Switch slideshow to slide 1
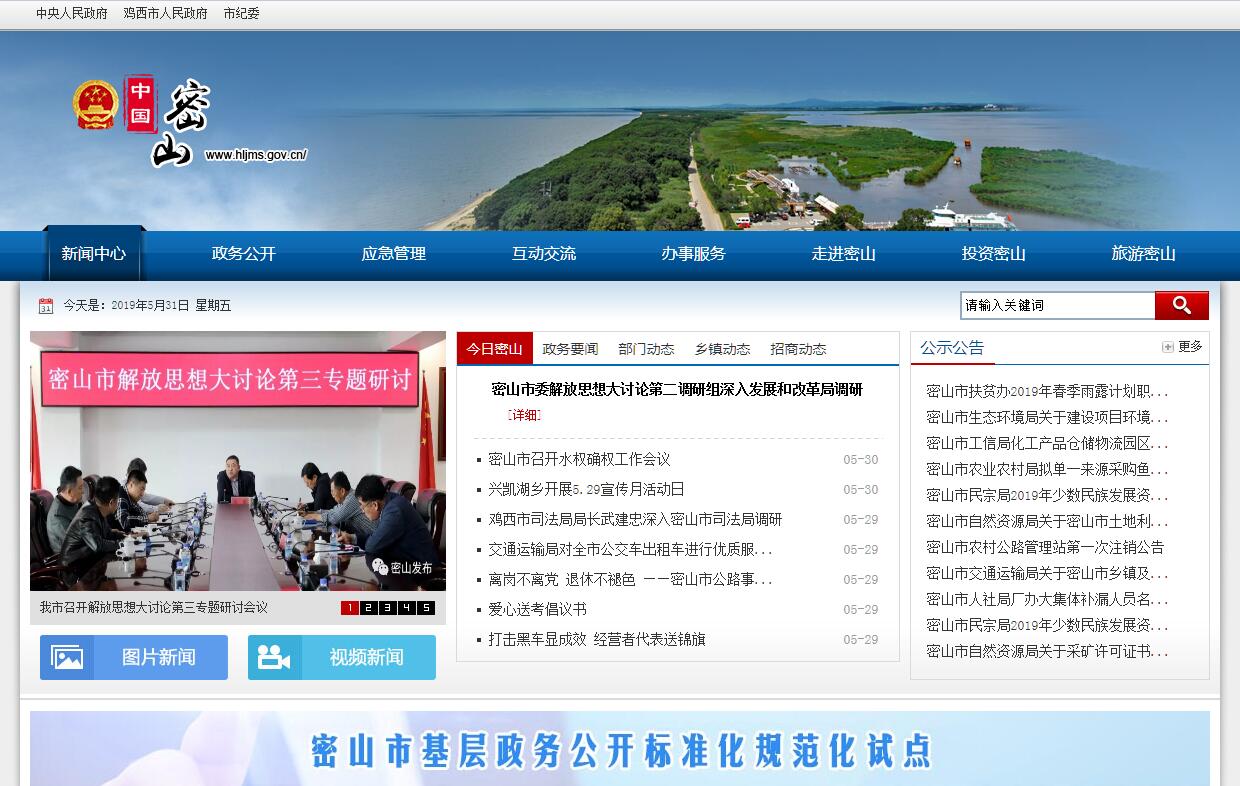 click(x=350, y=608)
